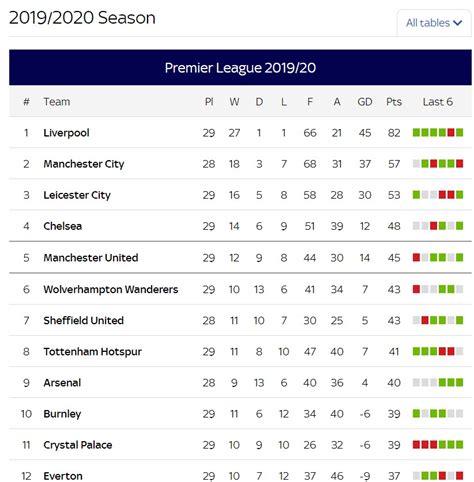This screenshot has height=482, width=474.
Task: Open the Manchester City team link
Action: (x=84, y=164)
